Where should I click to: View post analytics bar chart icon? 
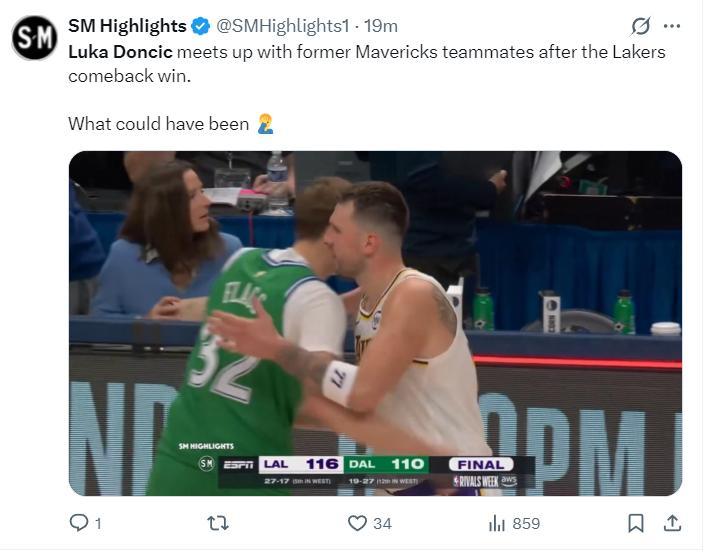point(497,523)
